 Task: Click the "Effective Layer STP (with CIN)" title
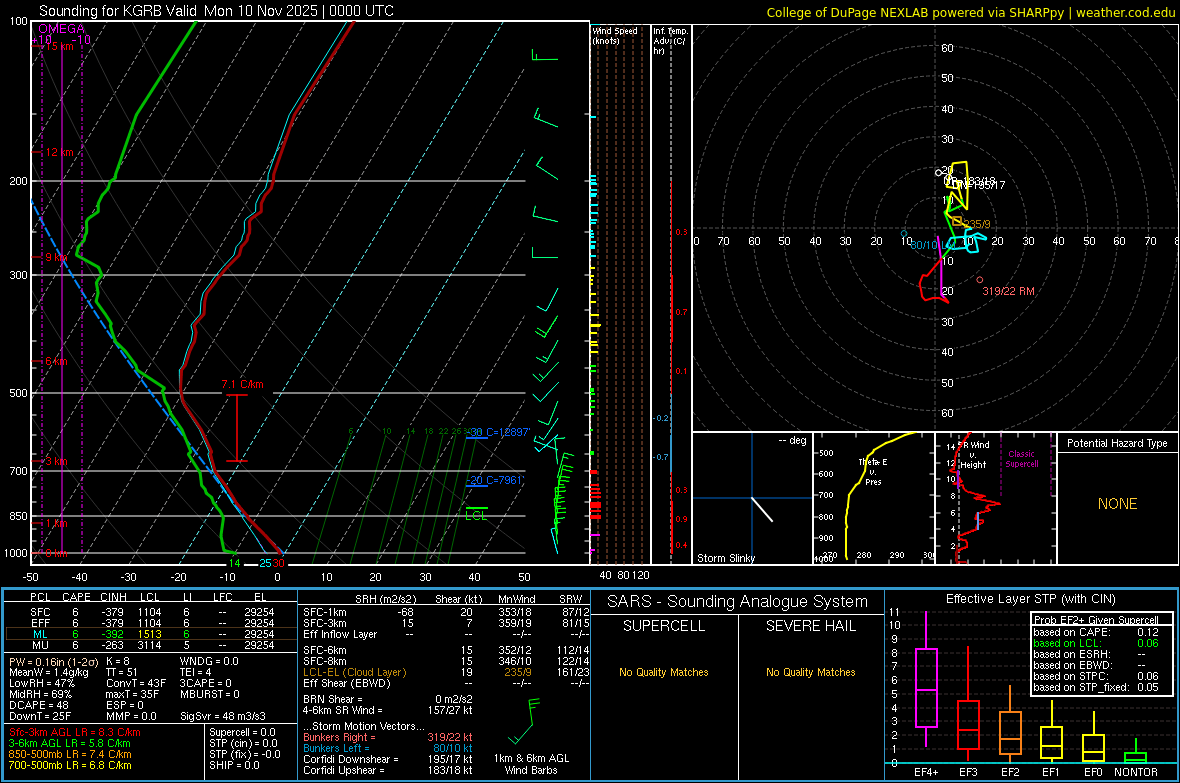[1030, 599]
